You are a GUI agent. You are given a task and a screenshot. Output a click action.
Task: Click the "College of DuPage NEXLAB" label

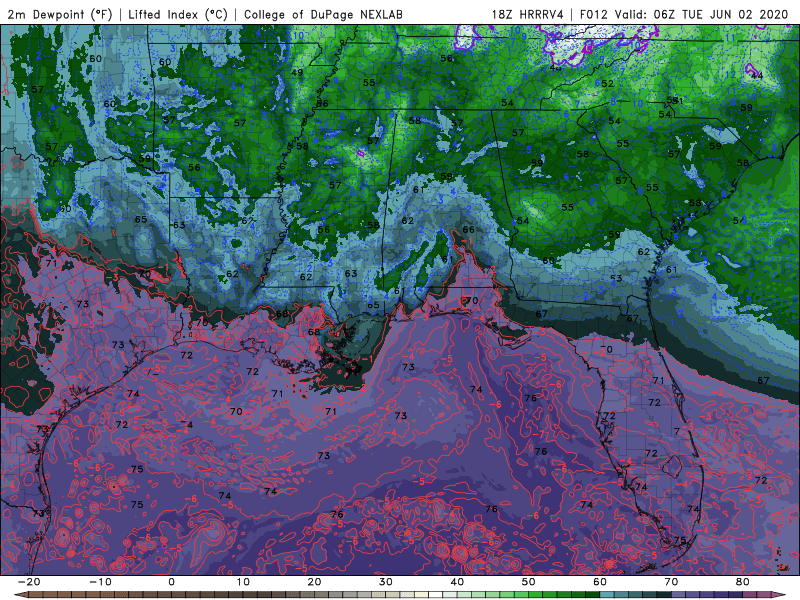coord(323,15)
